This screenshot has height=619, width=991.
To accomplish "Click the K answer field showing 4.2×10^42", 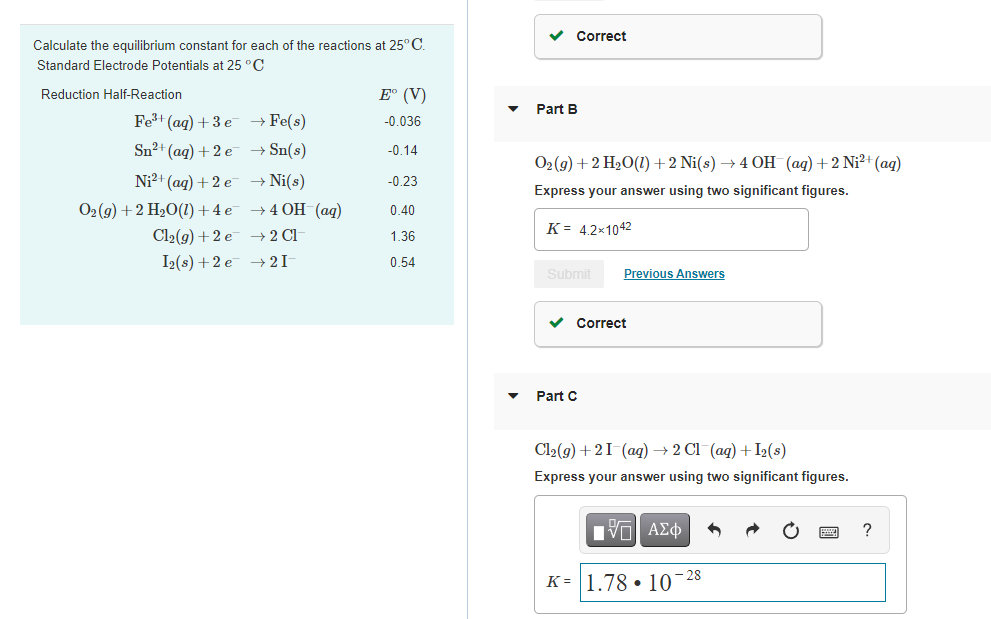I will click(x=671, y=229).
